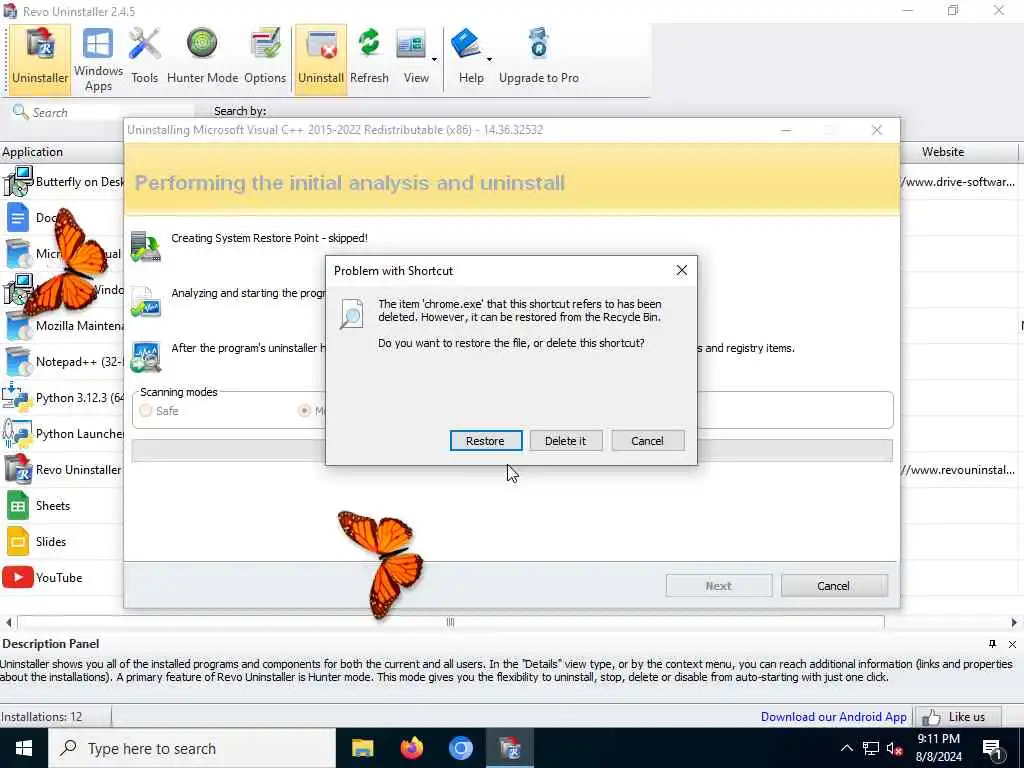Select the Sheets application icon

click(18, 505)
